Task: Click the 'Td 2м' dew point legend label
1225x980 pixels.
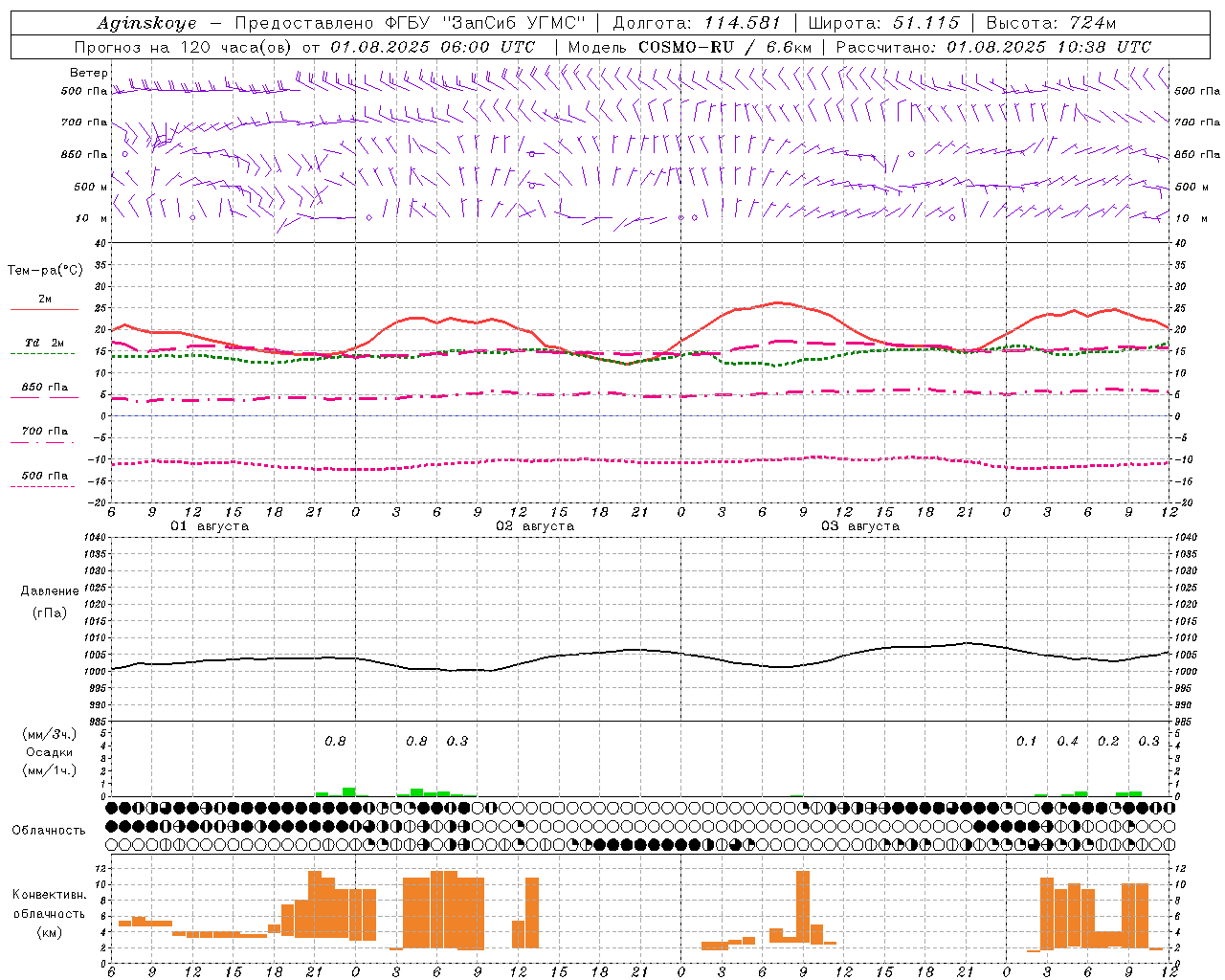Action: (45, 343)
